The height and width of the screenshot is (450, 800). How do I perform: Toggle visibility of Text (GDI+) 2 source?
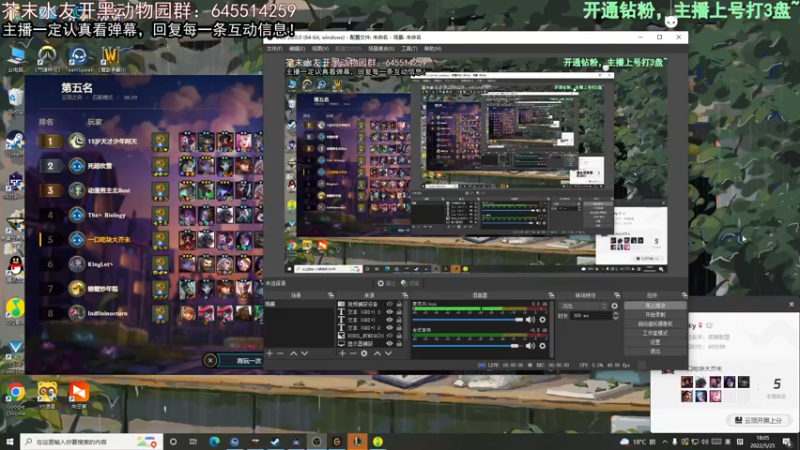pos(390,328)
